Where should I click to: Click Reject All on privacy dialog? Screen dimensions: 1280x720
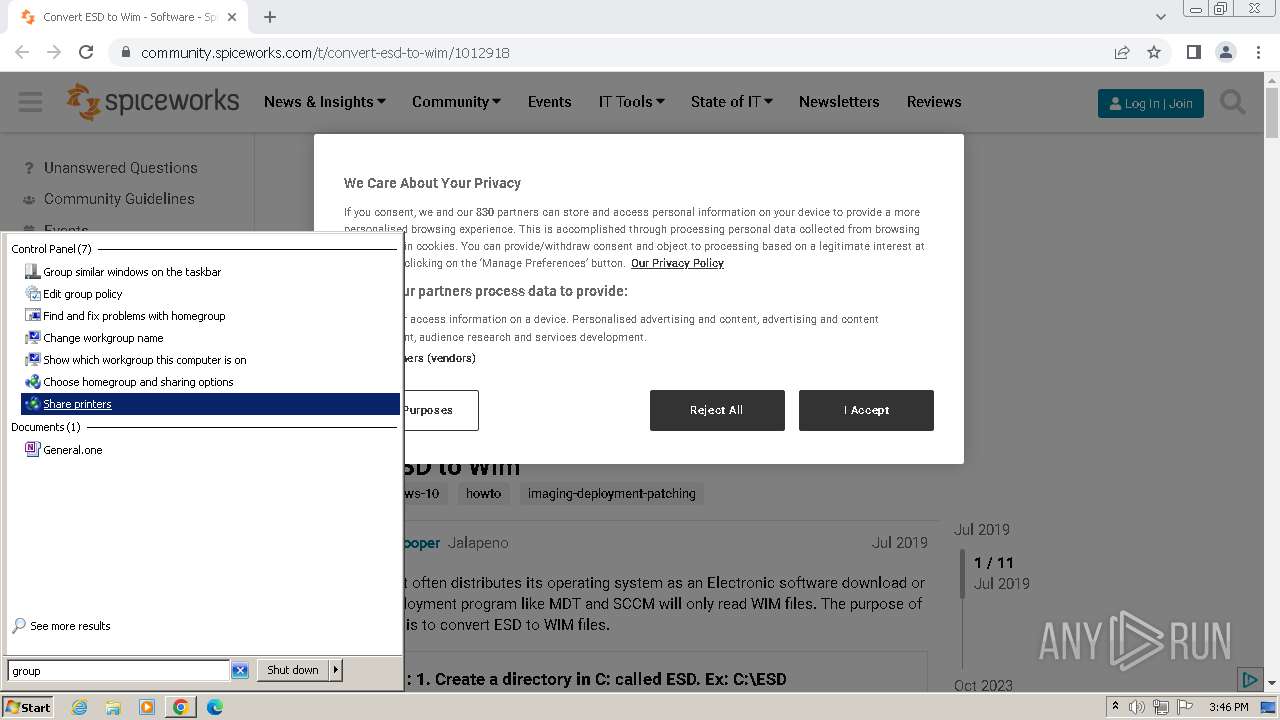click(x=717, y=410)
